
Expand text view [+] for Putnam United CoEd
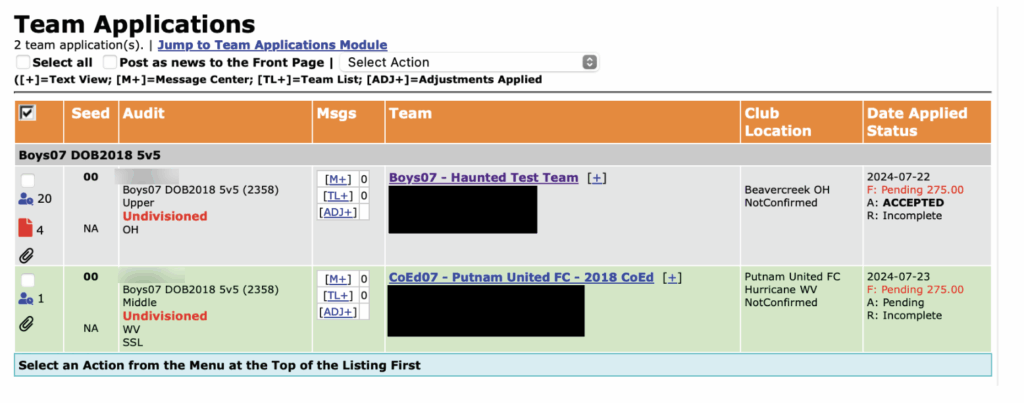(x=672, y=278)
